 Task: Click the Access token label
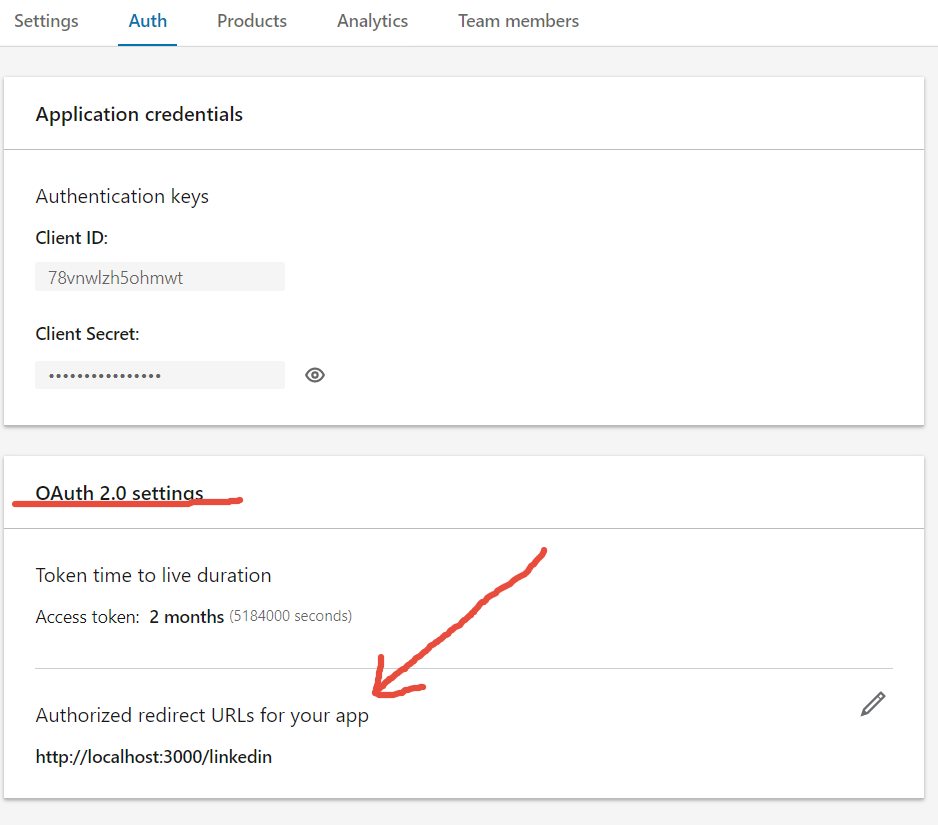[87, 617]
